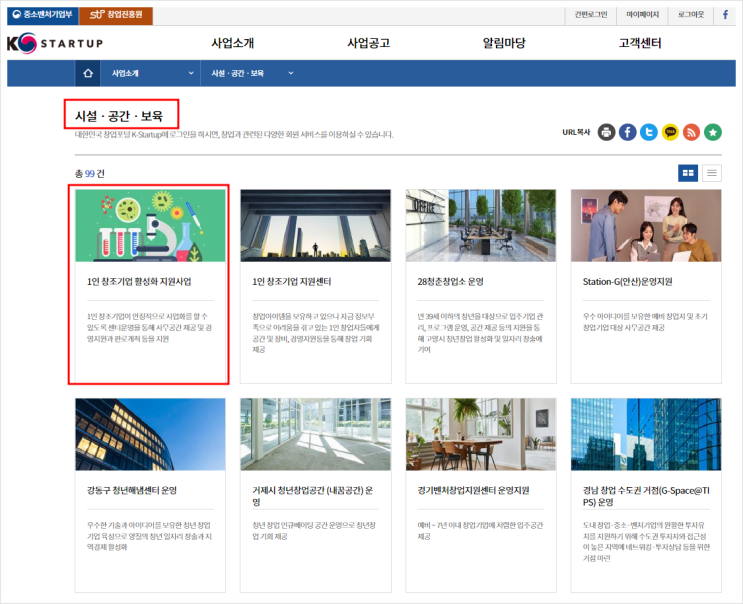Share page via Twitter icon
The width and height of the screenshot is (743, 604).
[x=649, y=132]
